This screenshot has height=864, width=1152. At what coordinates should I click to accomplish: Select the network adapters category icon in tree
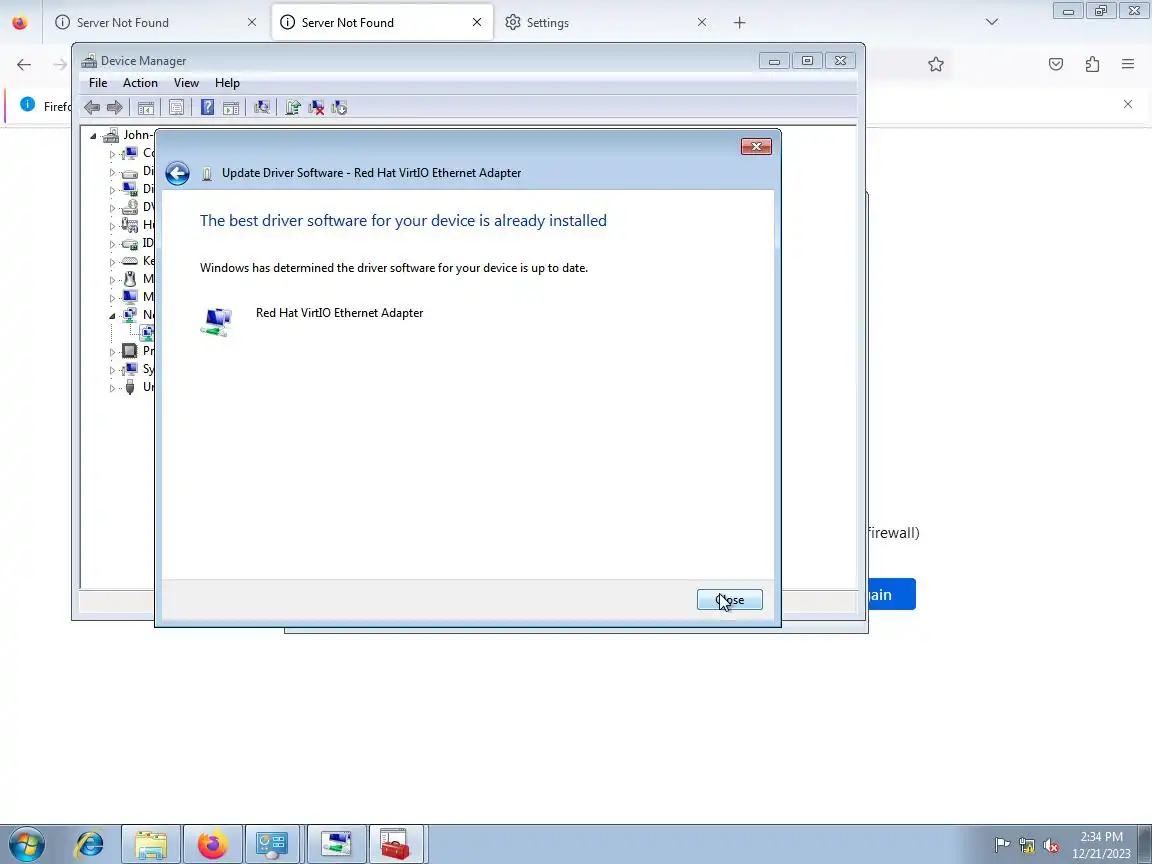coord(129,315)
